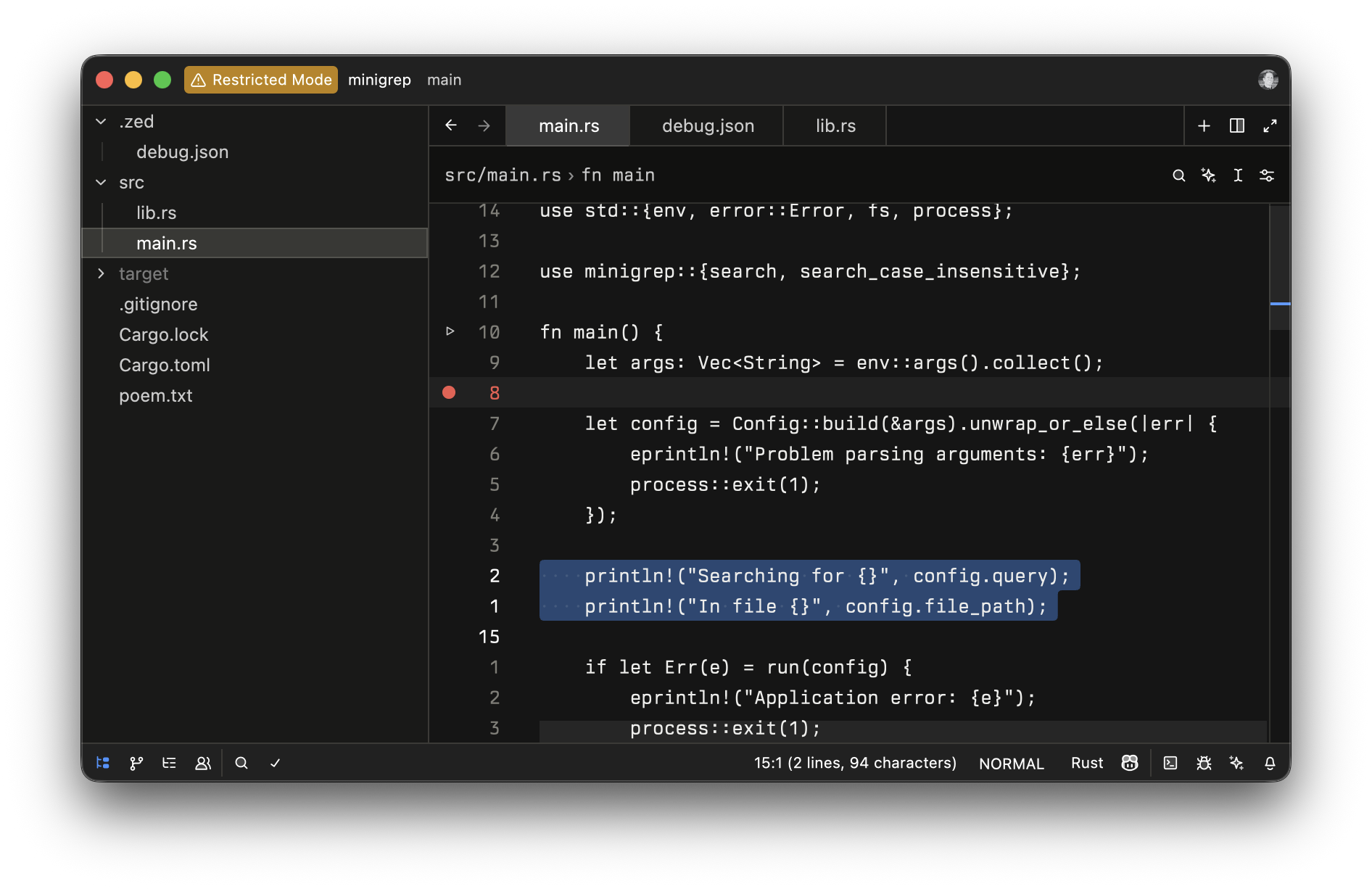Select the main.rs tab
Image resolution: width=1372 pixels, height=889 pixels.
[x=569, y=125]
